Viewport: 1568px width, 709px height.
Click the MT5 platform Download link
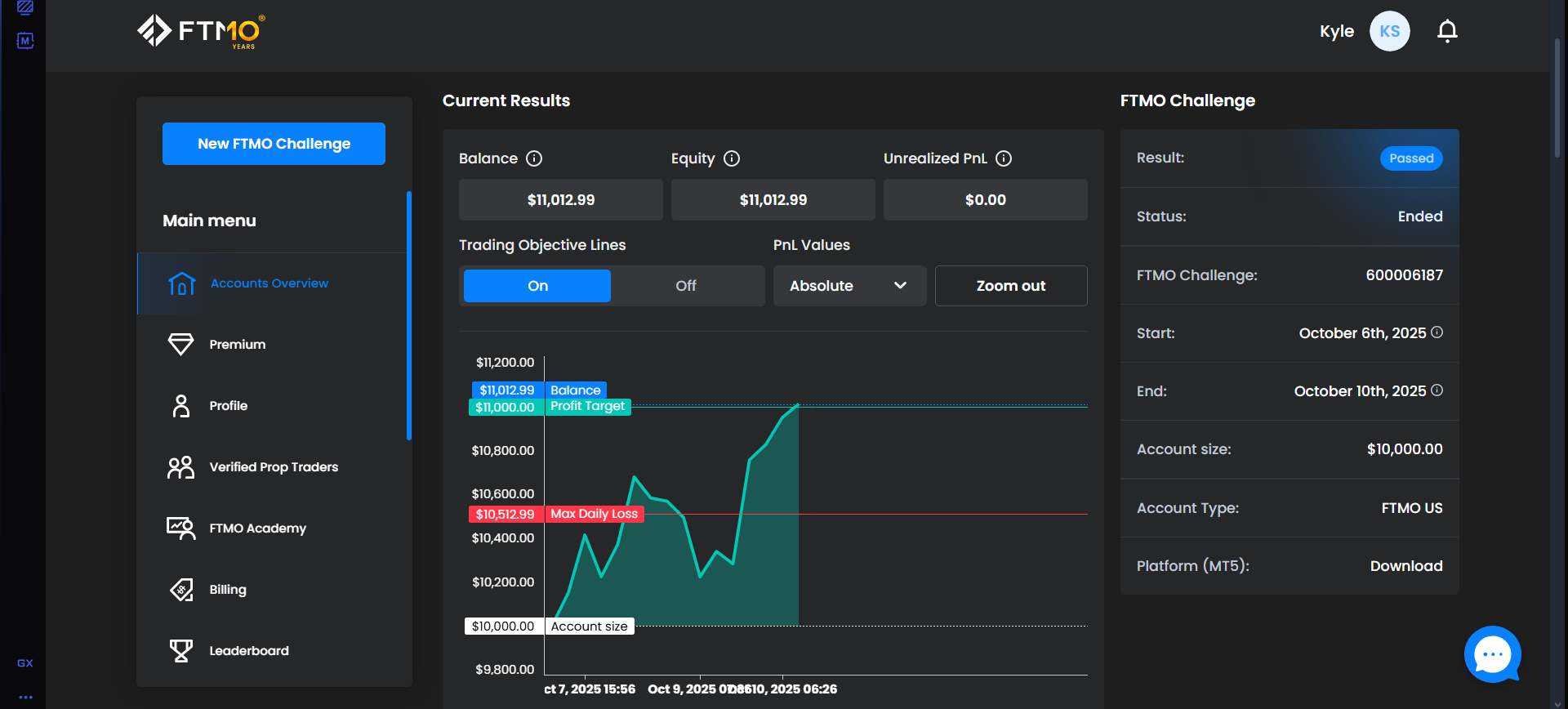[1405, 566]
